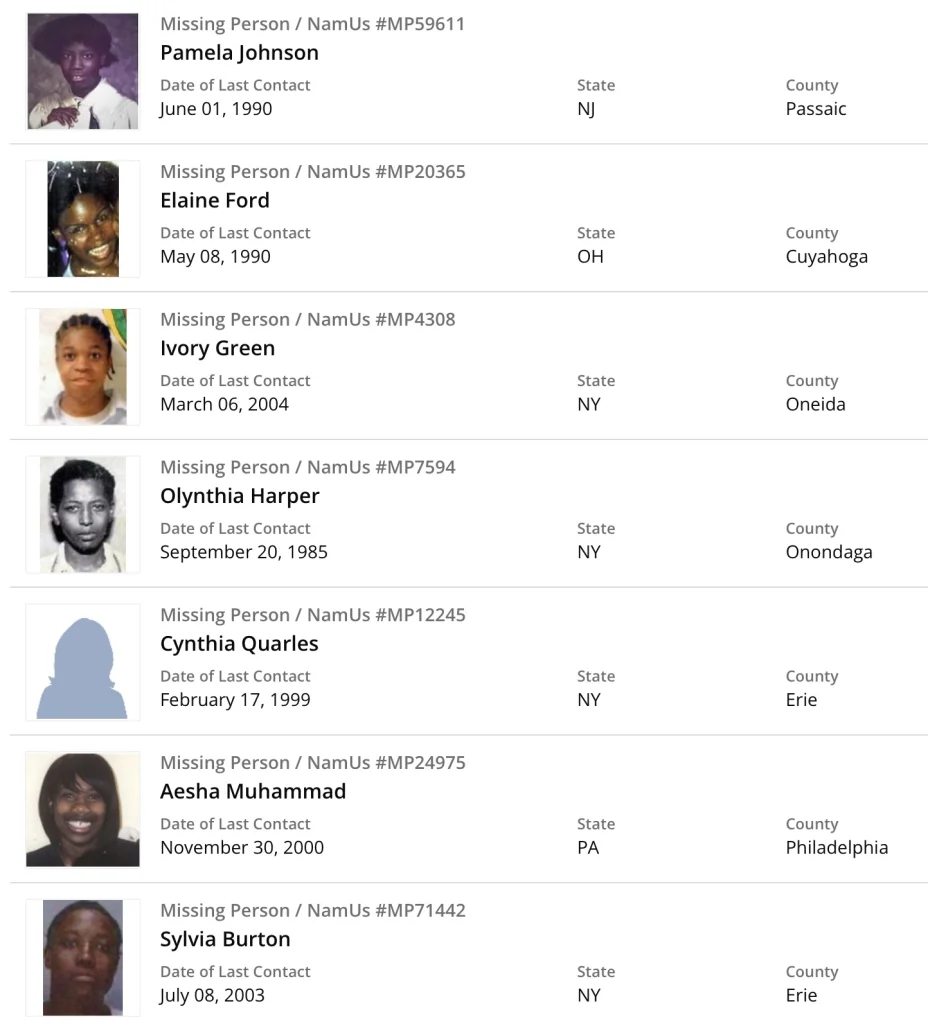Click the Aesha Muhammad name link
Screen dimensions: 928x1024
click(x=253, y=791)
